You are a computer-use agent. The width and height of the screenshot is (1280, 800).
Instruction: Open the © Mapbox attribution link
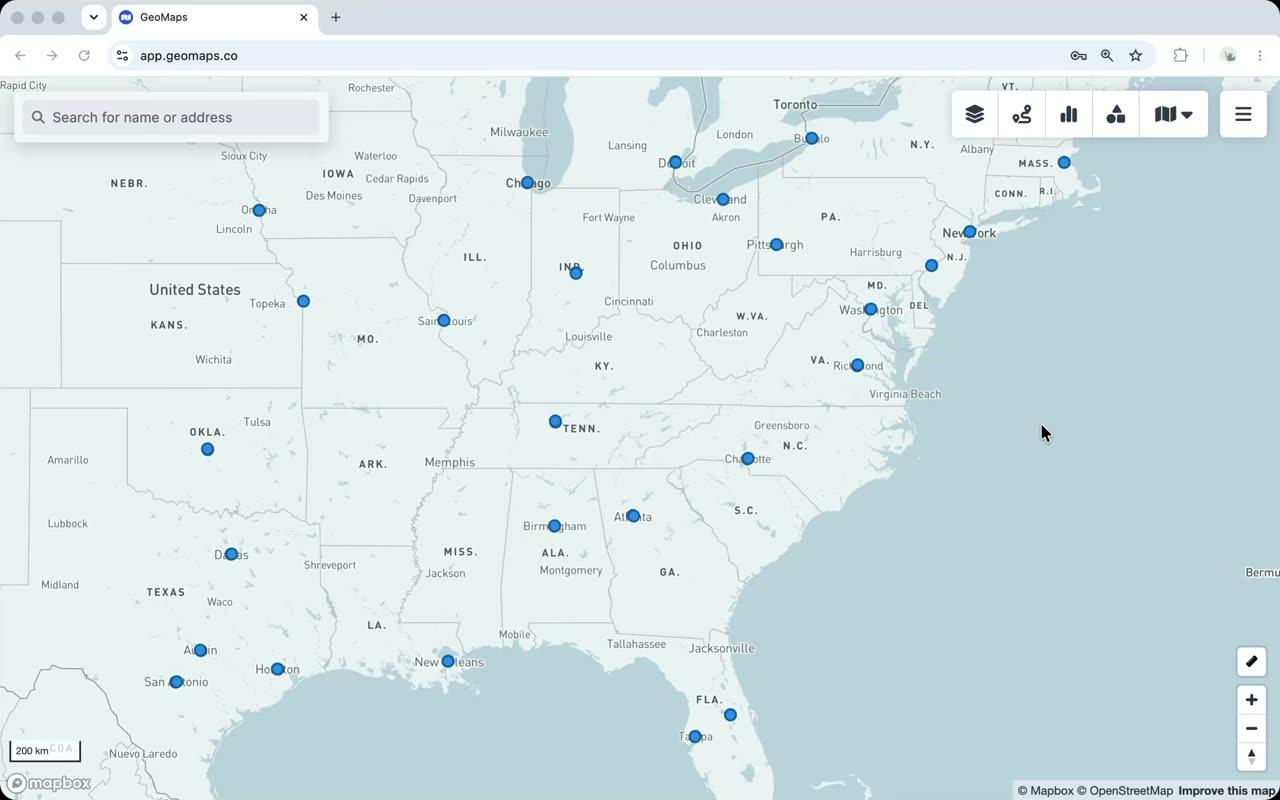click(1045, 791)
